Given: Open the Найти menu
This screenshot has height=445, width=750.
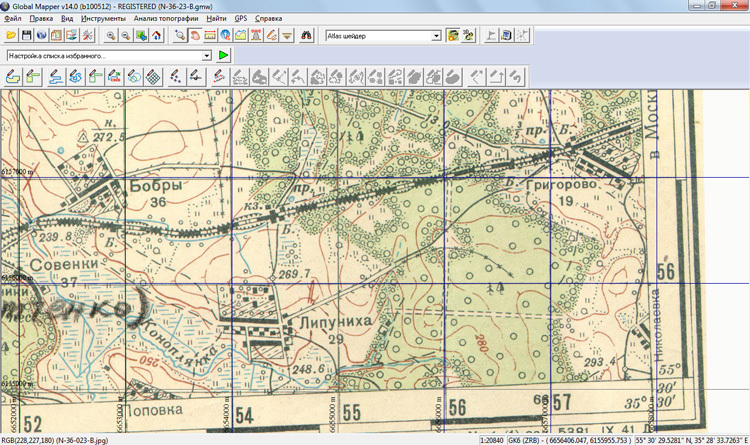Looking at the screenshot, I should point(216,18).
